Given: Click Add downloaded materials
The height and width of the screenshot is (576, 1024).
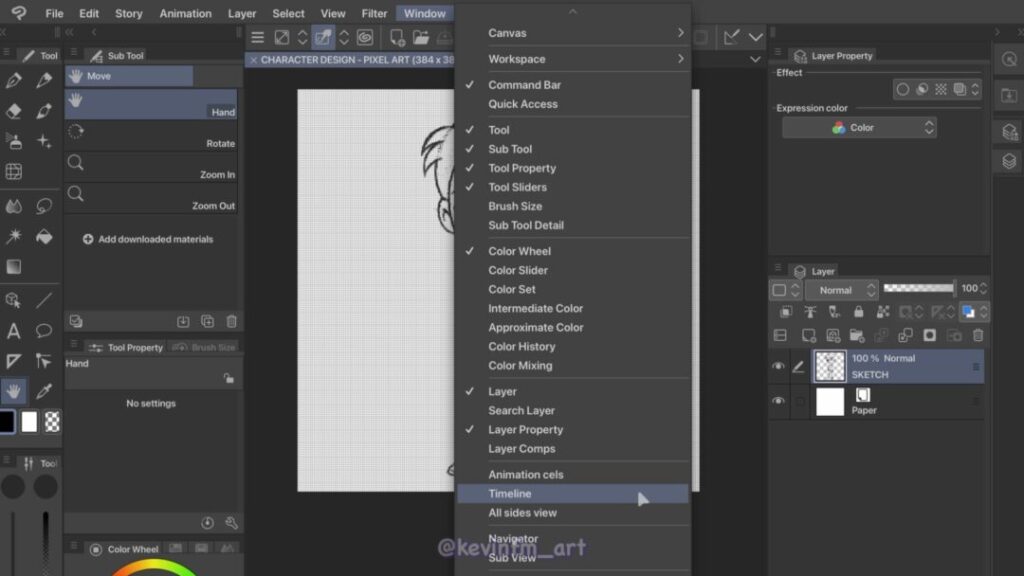Looking at the screenshot, I should tap(148, 240).
